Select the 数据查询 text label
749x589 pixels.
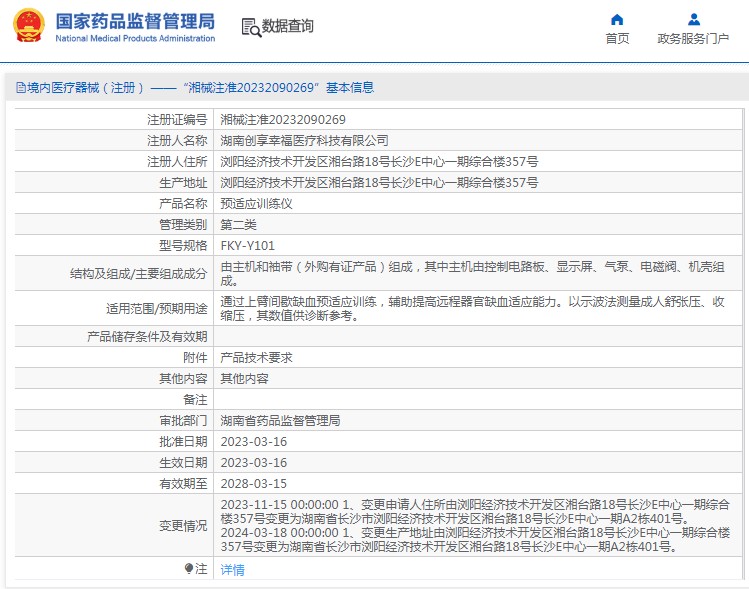click(x=287, y=27)
